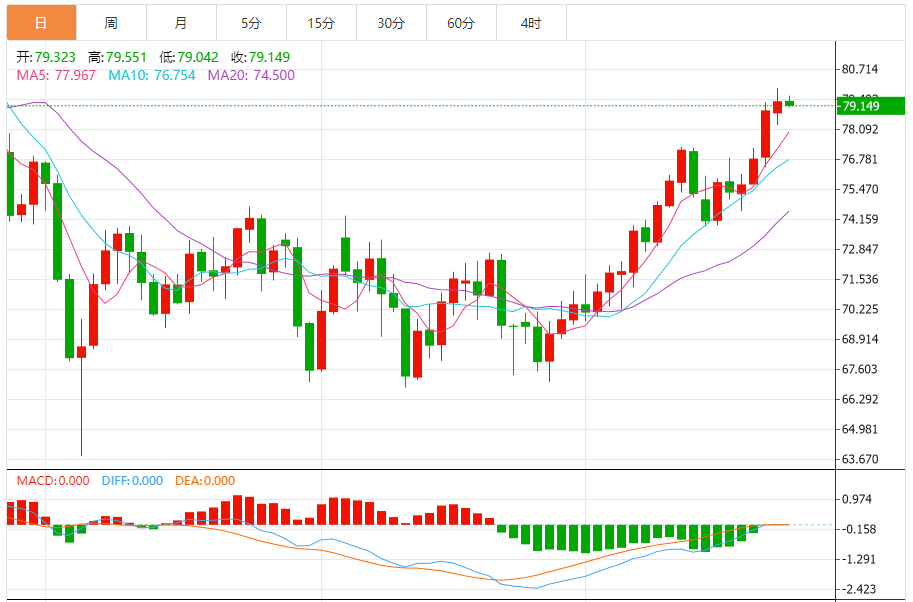Click the 80.714 price axis label
The height and width of the screenshot is (602, 913).
860,69
